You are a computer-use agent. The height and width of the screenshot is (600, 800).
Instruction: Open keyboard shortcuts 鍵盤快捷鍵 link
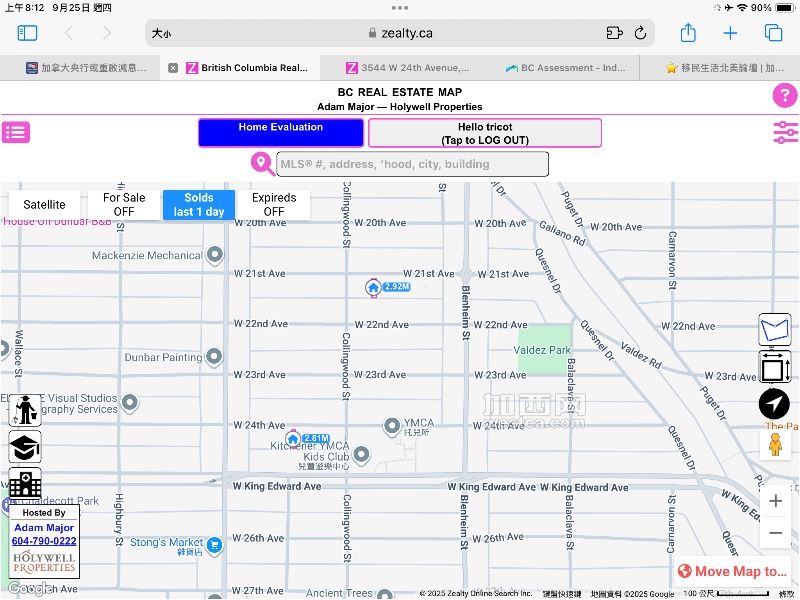tap(562, 594)
